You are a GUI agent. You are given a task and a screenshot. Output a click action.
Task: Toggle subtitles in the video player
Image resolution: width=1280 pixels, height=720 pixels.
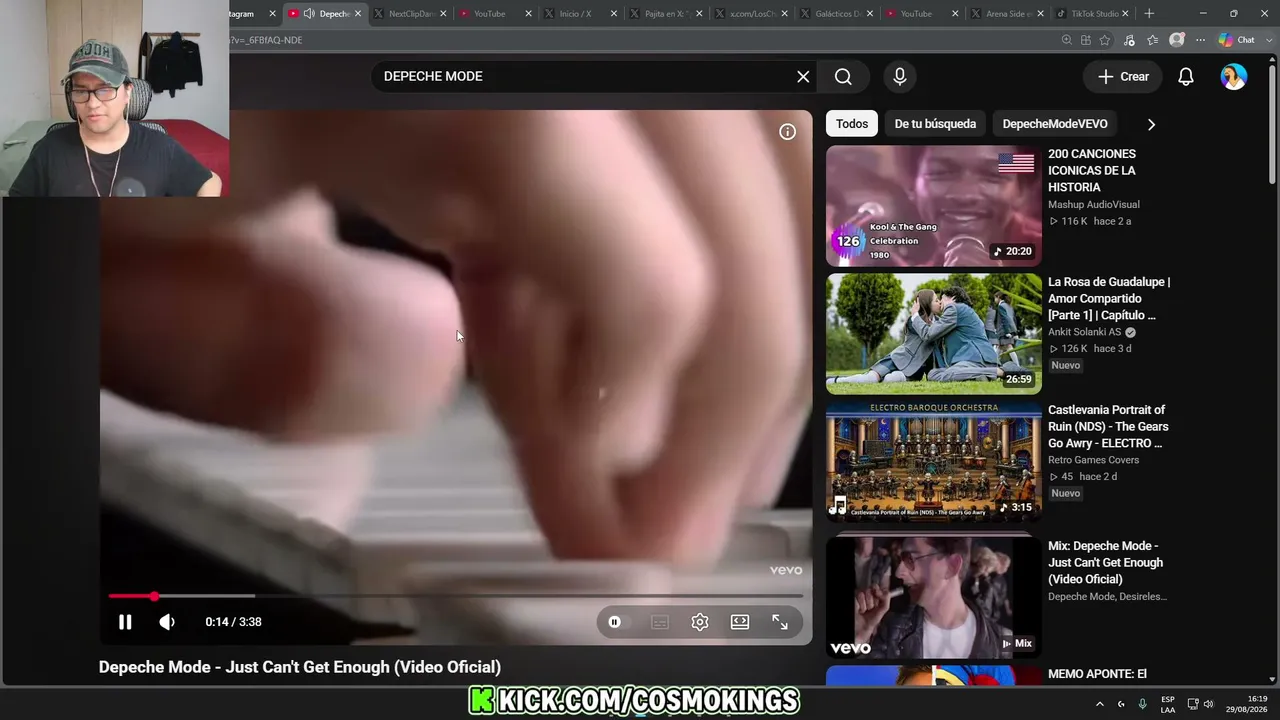[x=660, y=622]
